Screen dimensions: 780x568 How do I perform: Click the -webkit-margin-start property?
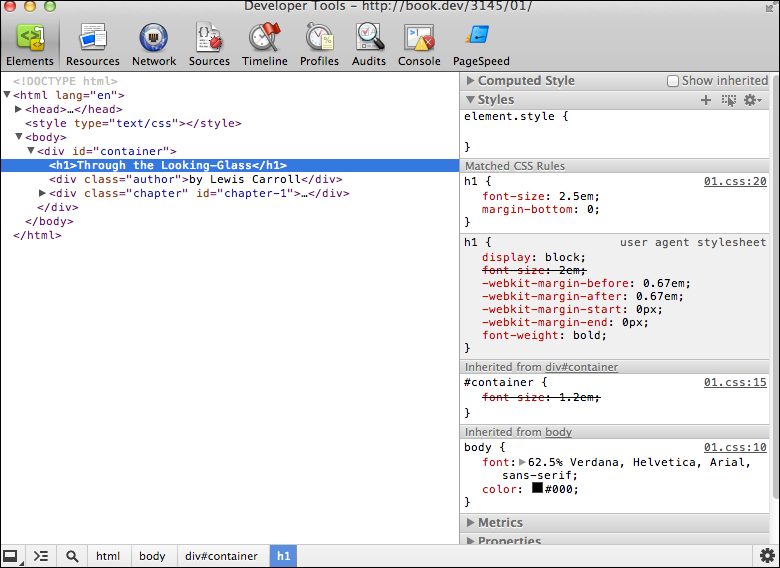coord(572,309)
